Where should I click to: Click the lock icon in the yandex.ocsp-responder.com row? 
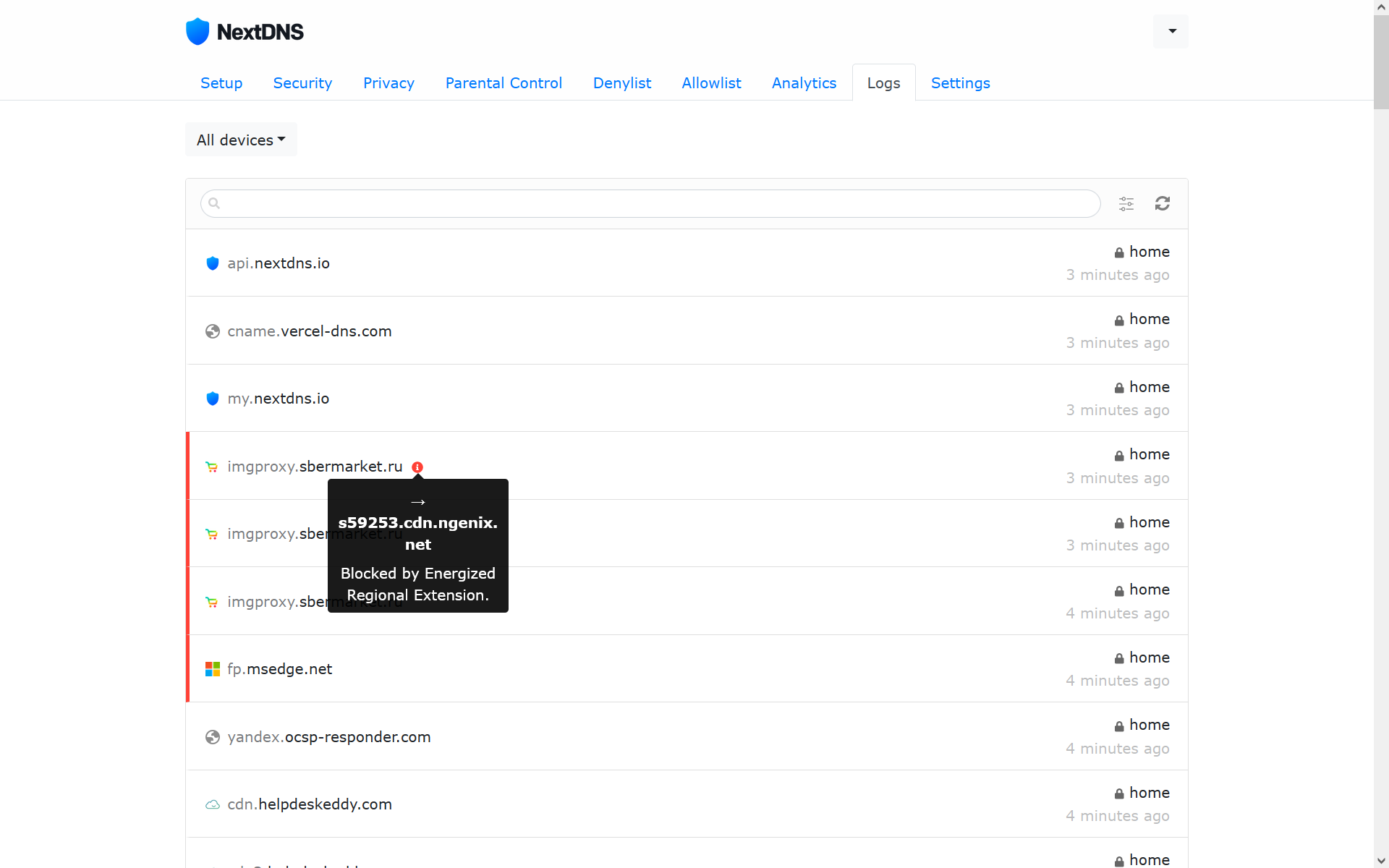coord(1119,726)
